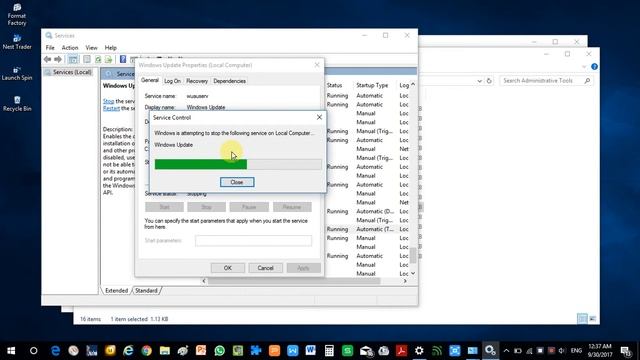This screenshot has width=640, height=360.
Task: Click Close in the Service Control dialog
Action: [x=237, y=182]
